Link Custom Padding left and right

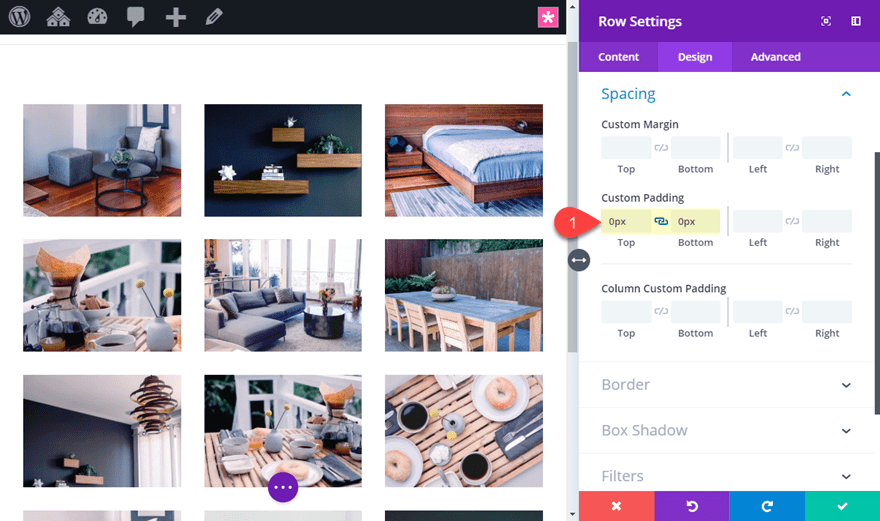click(x=792, y=221)
